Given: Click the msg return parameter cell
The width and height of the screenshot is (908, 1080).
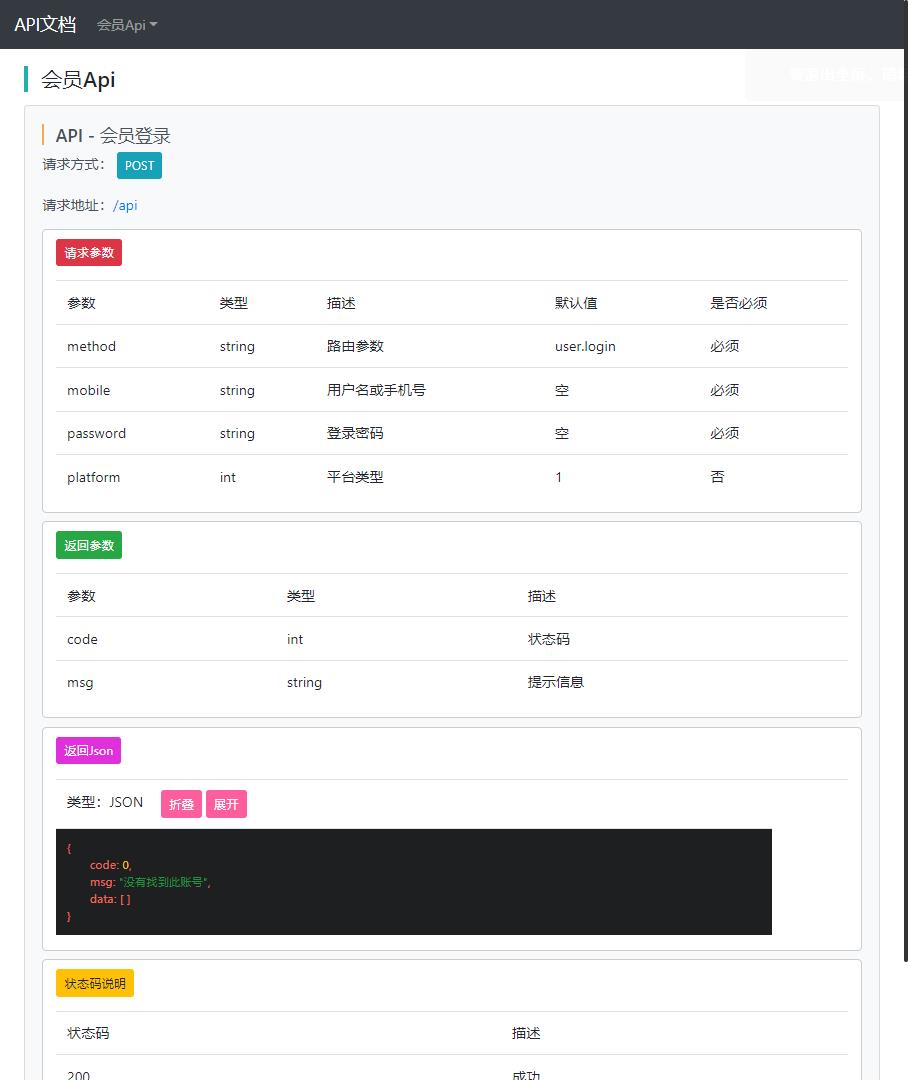Looking at the screenshot, I should pyautogui.click(x=80, y=683).
